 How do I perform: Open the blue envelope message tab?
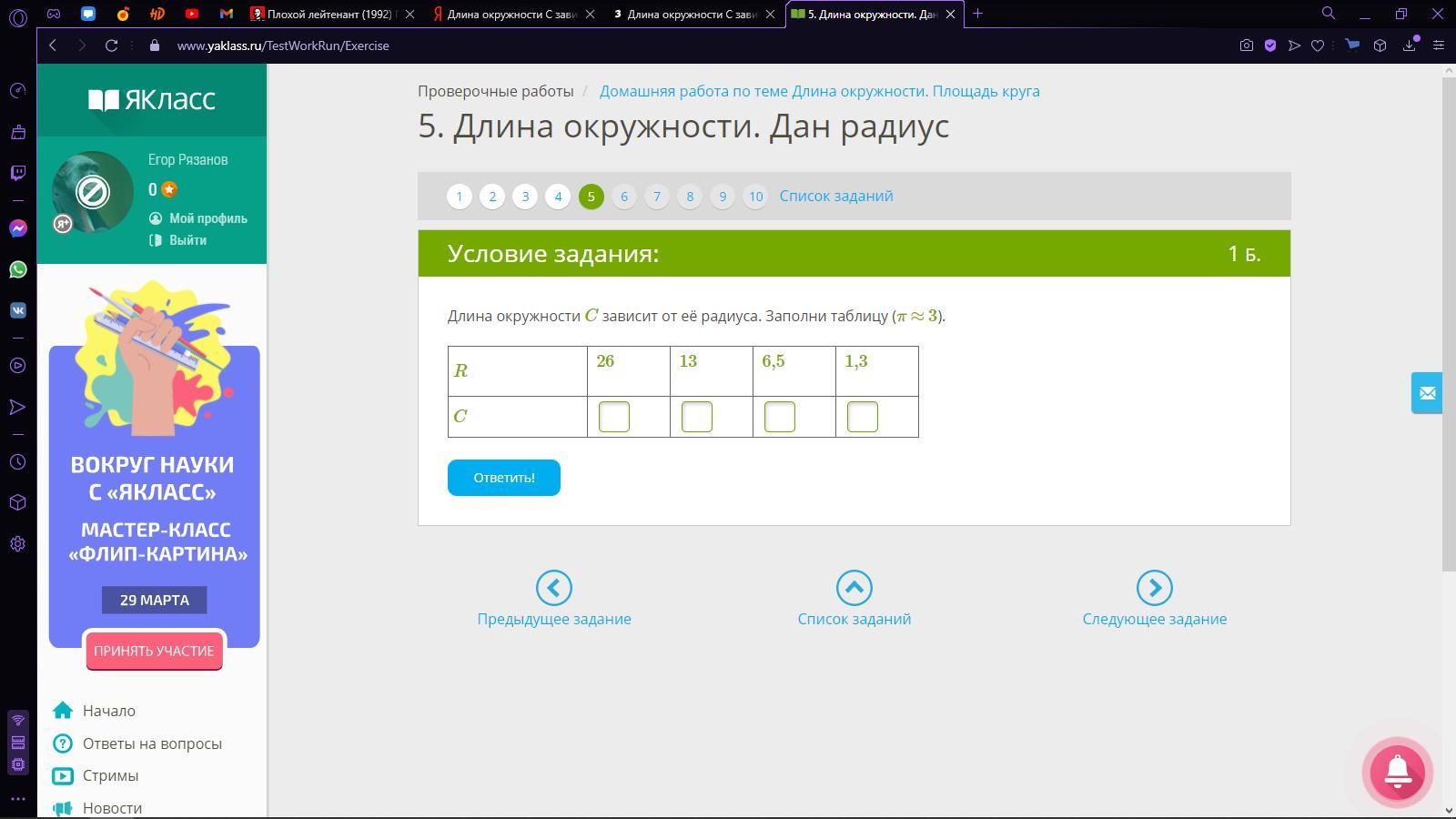(x=1426, y=393)
